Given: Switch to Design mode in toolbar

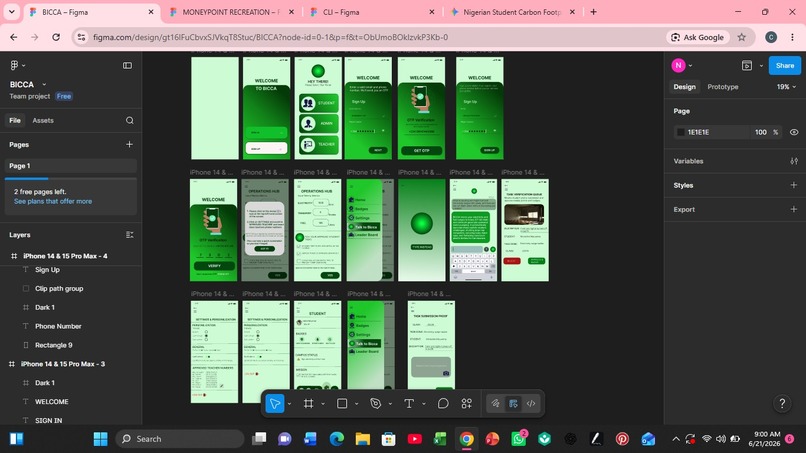Looking at the screenshot, I should pos(513,404).
